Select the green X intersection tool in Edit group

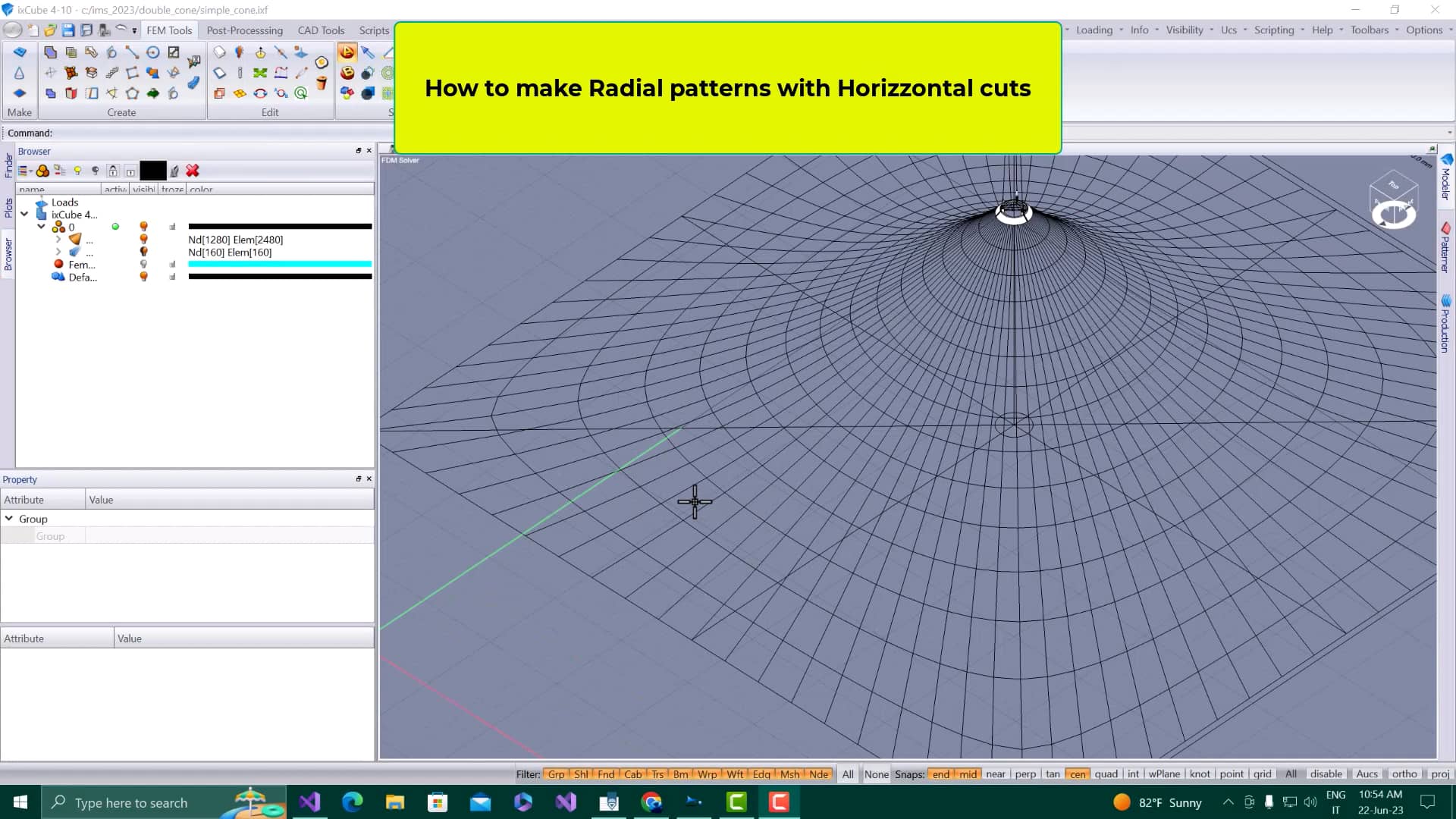[260, 73]
